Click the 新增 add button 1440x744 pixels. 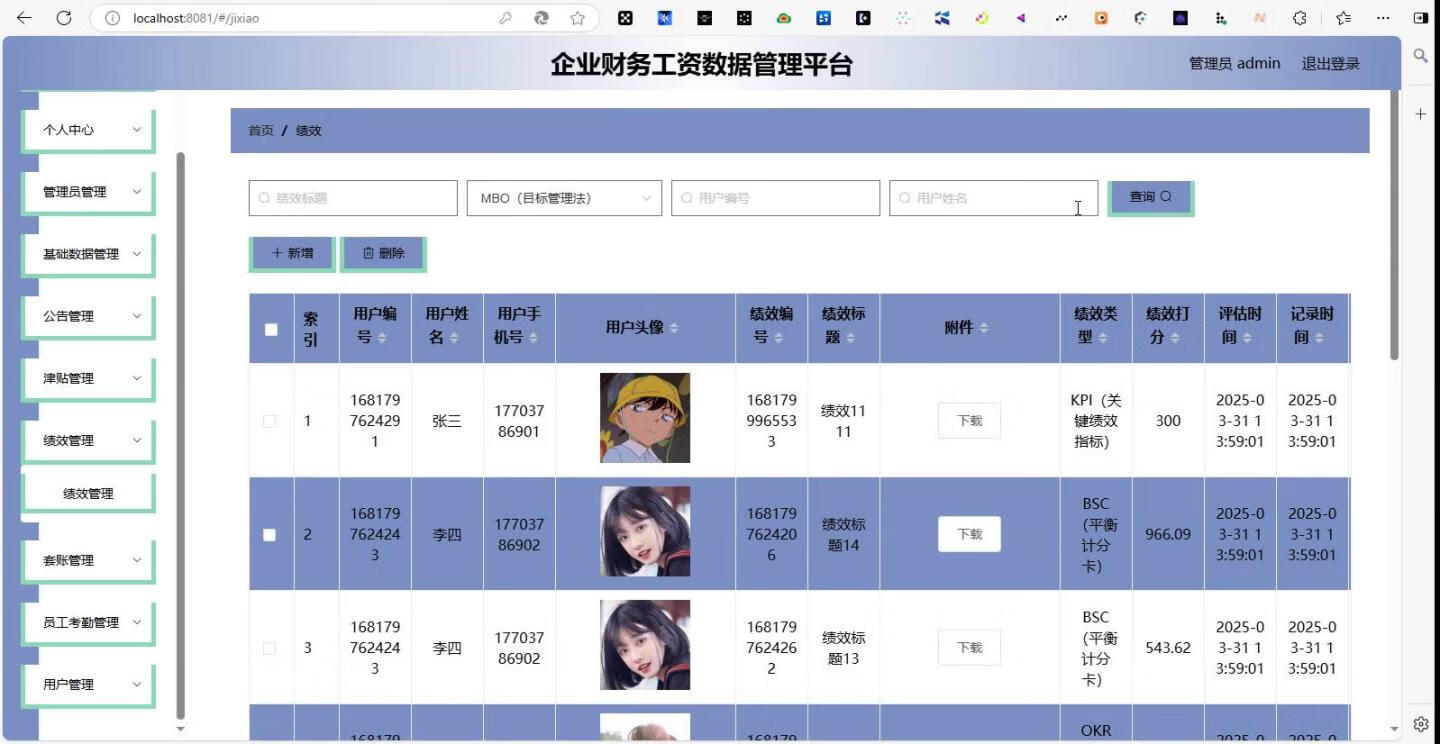291,253
